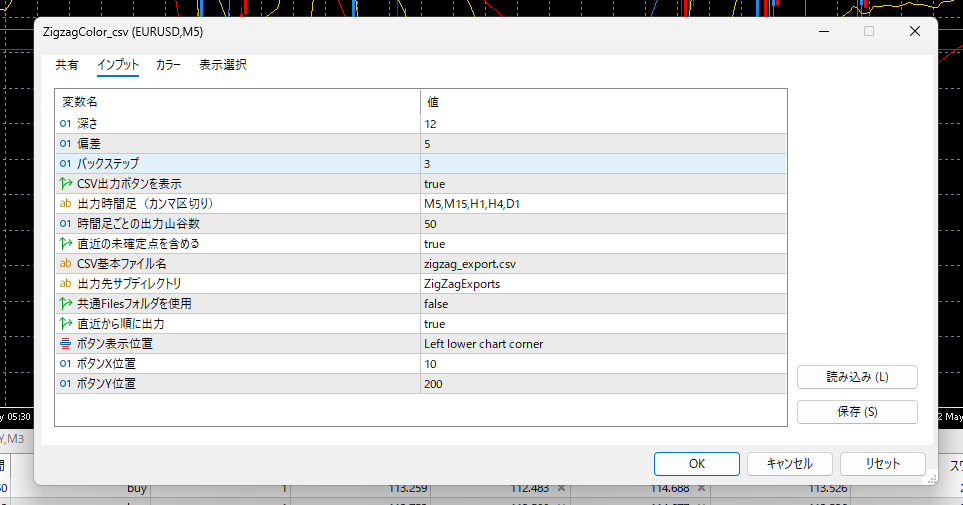Click the string icon beside CSV基本ファイル名
The height and width of the screenshot is (505, 963).
point(66,264)
